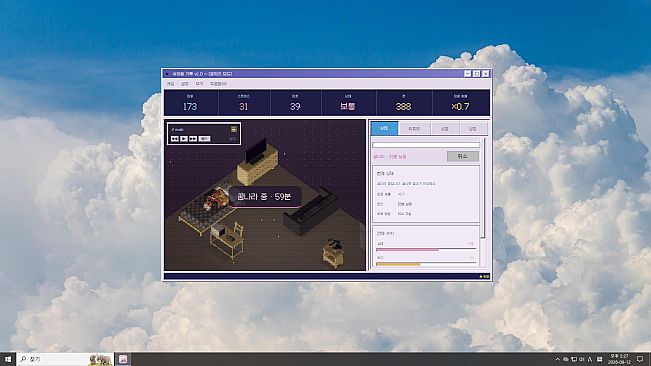This screenshot has height=366, width=651.
Task: Maximize the game window
Action: 477,73
